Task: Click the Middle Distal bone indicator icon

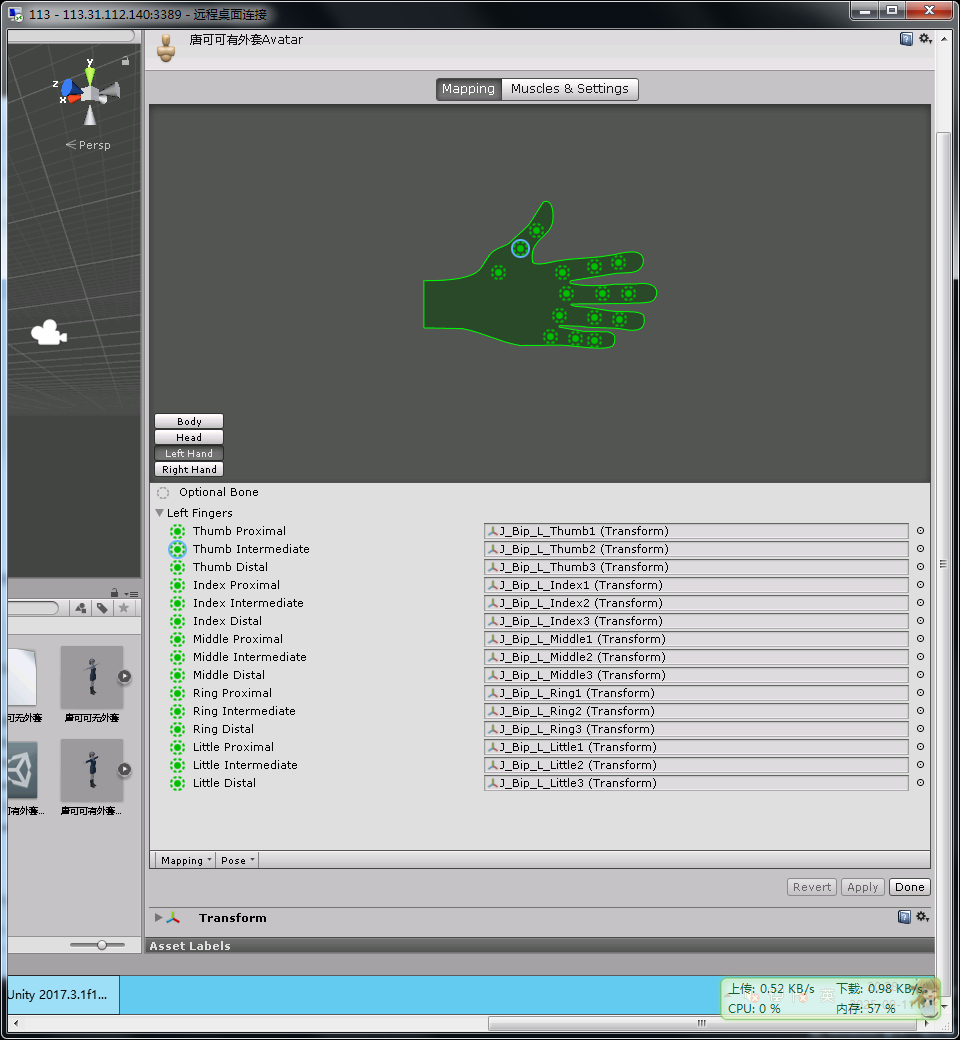Action: tap(177, 675)
